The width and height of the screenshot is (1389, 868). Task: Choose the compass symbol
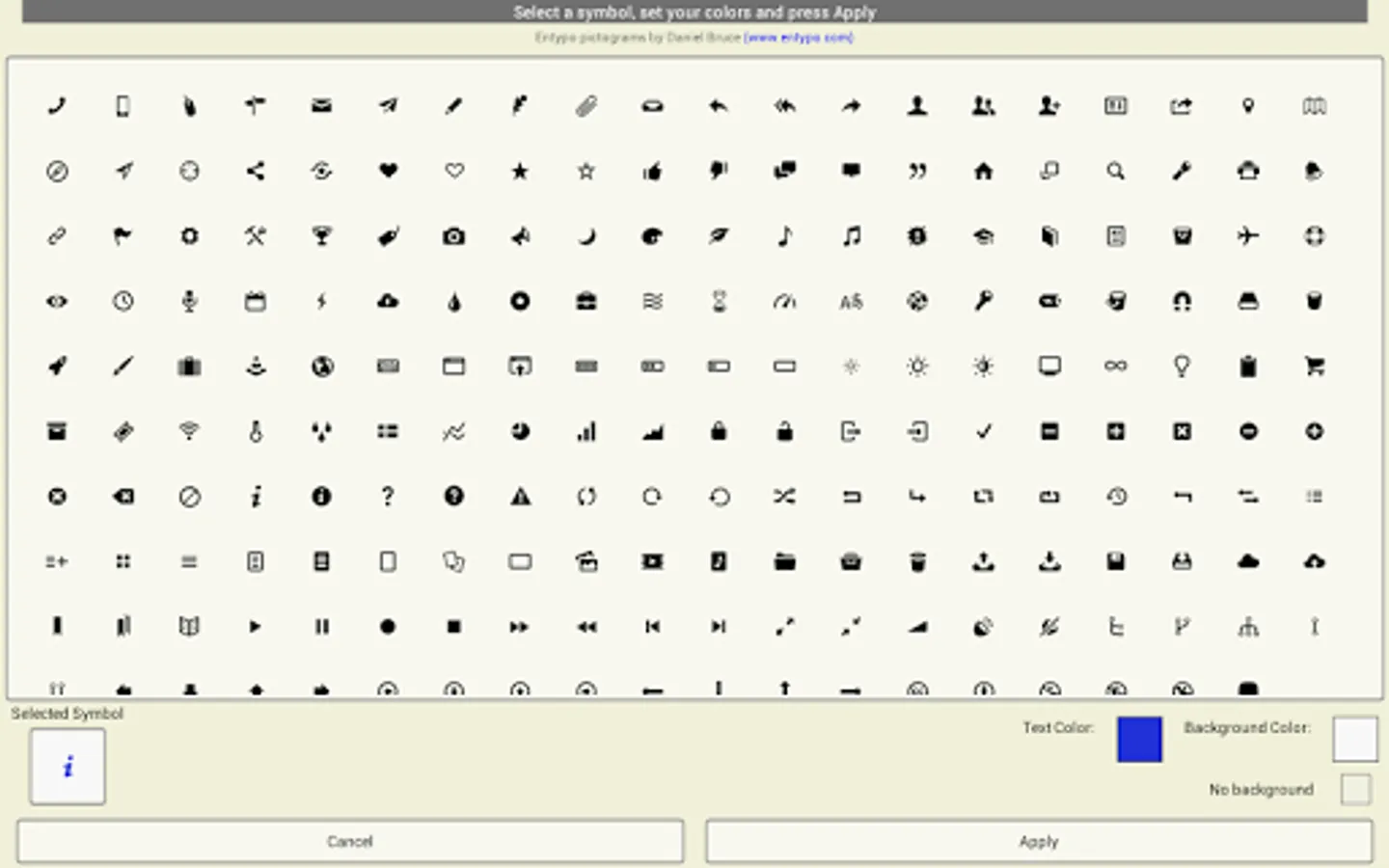pos(57,172)
